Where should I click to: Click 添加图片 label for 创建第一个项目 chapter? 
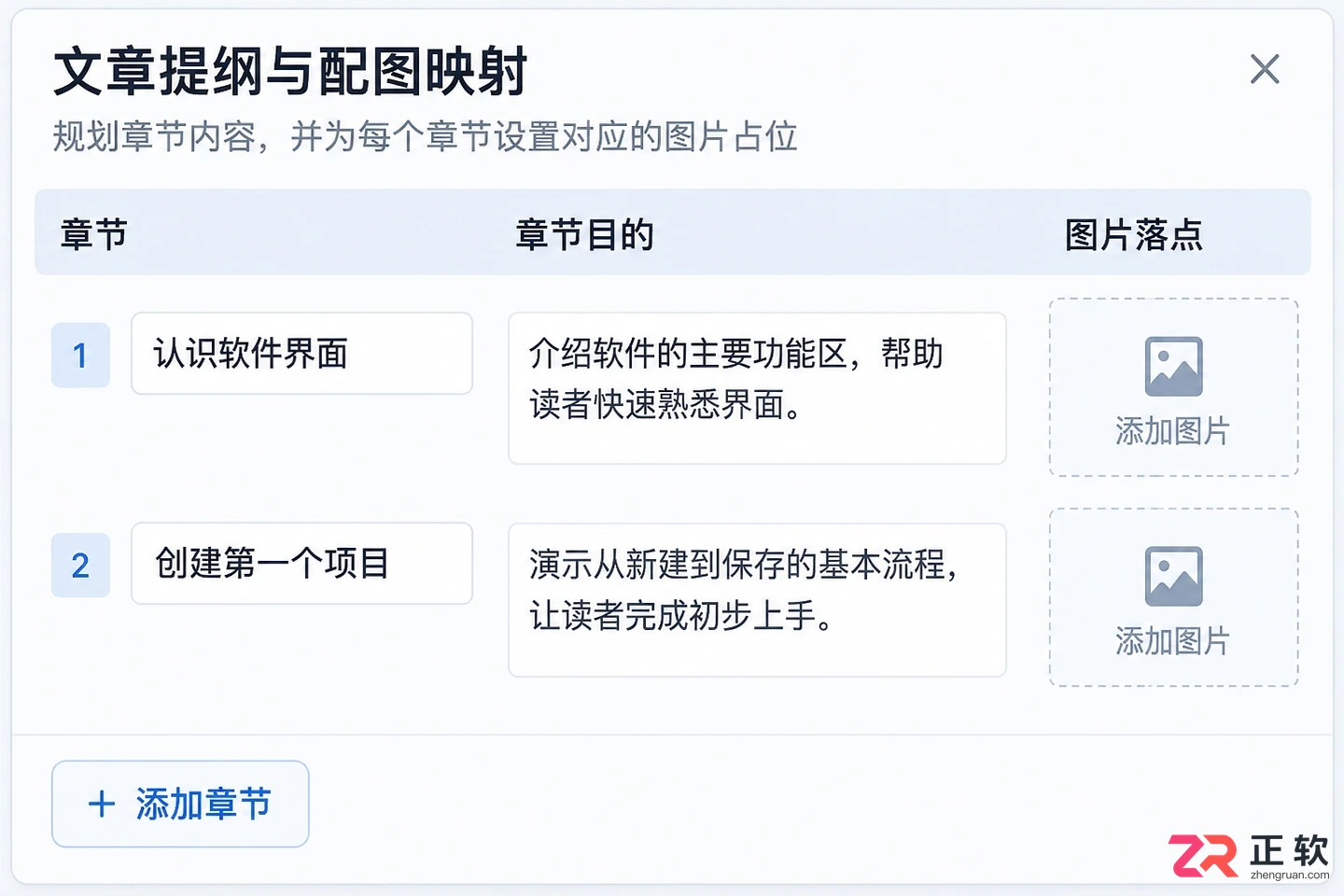click(x=1173, y=641)
